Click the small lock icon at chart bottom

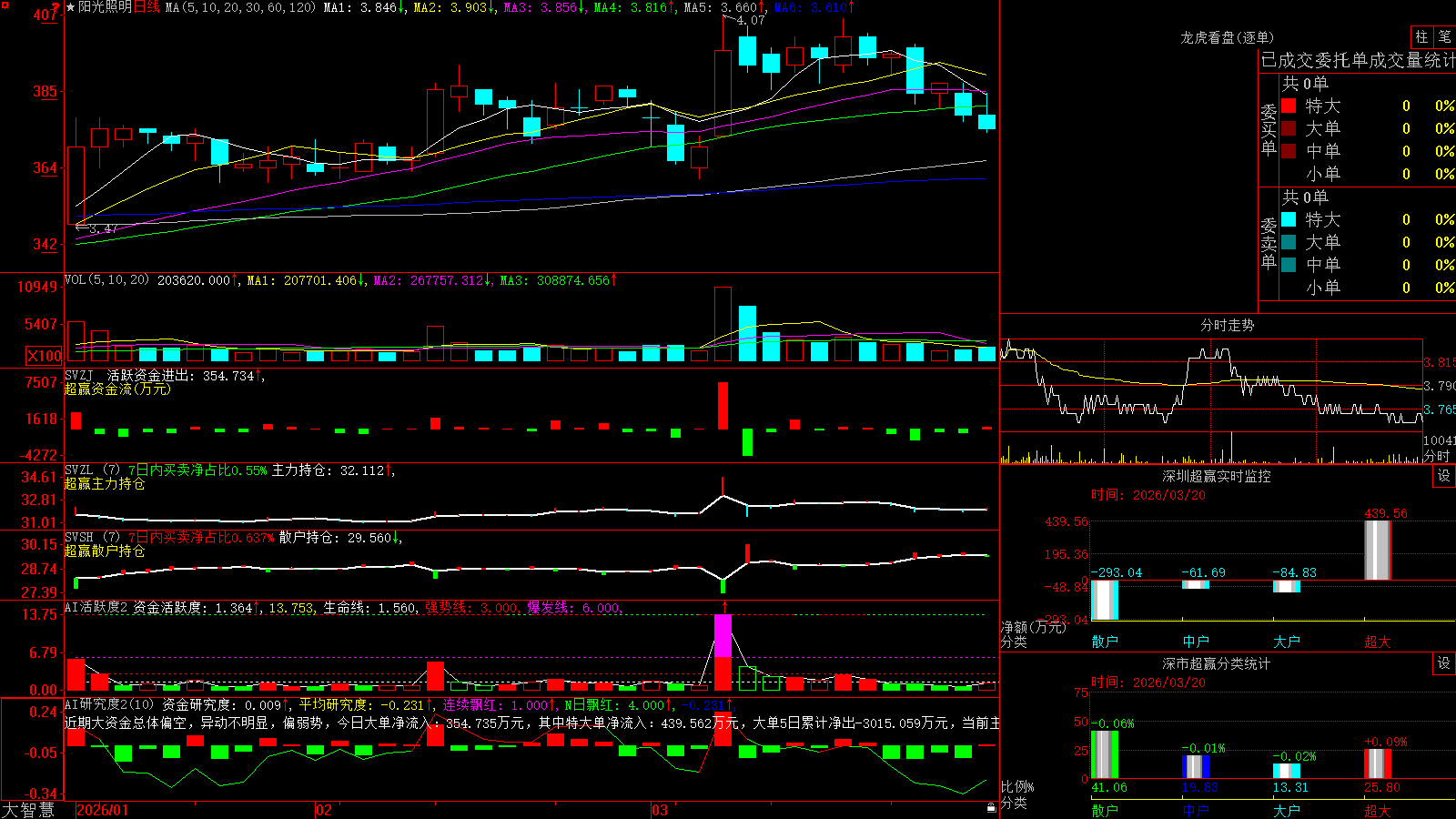click(992, 807)
